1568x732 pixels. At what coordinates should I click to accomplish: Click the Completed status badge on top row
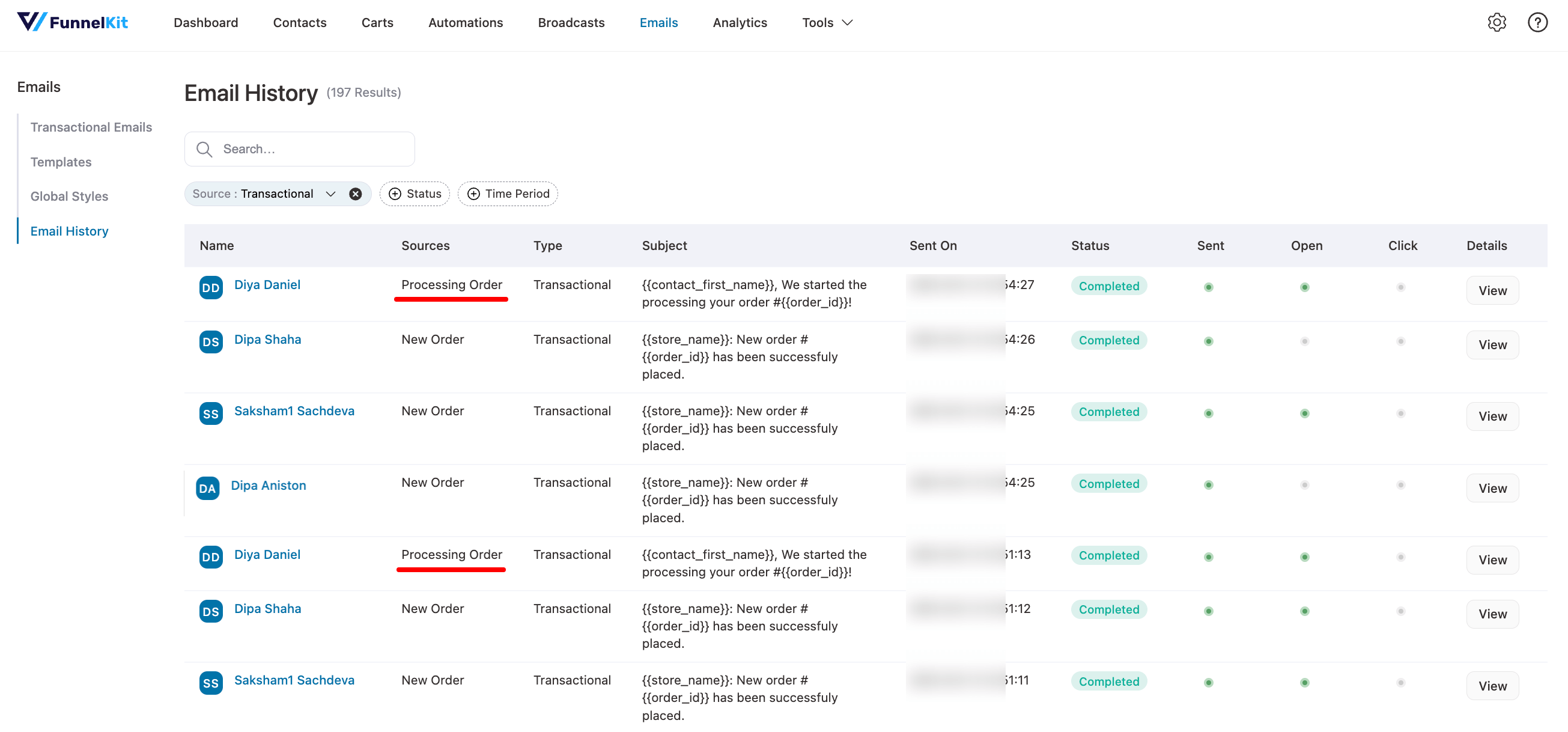[x=1108, y=285]
